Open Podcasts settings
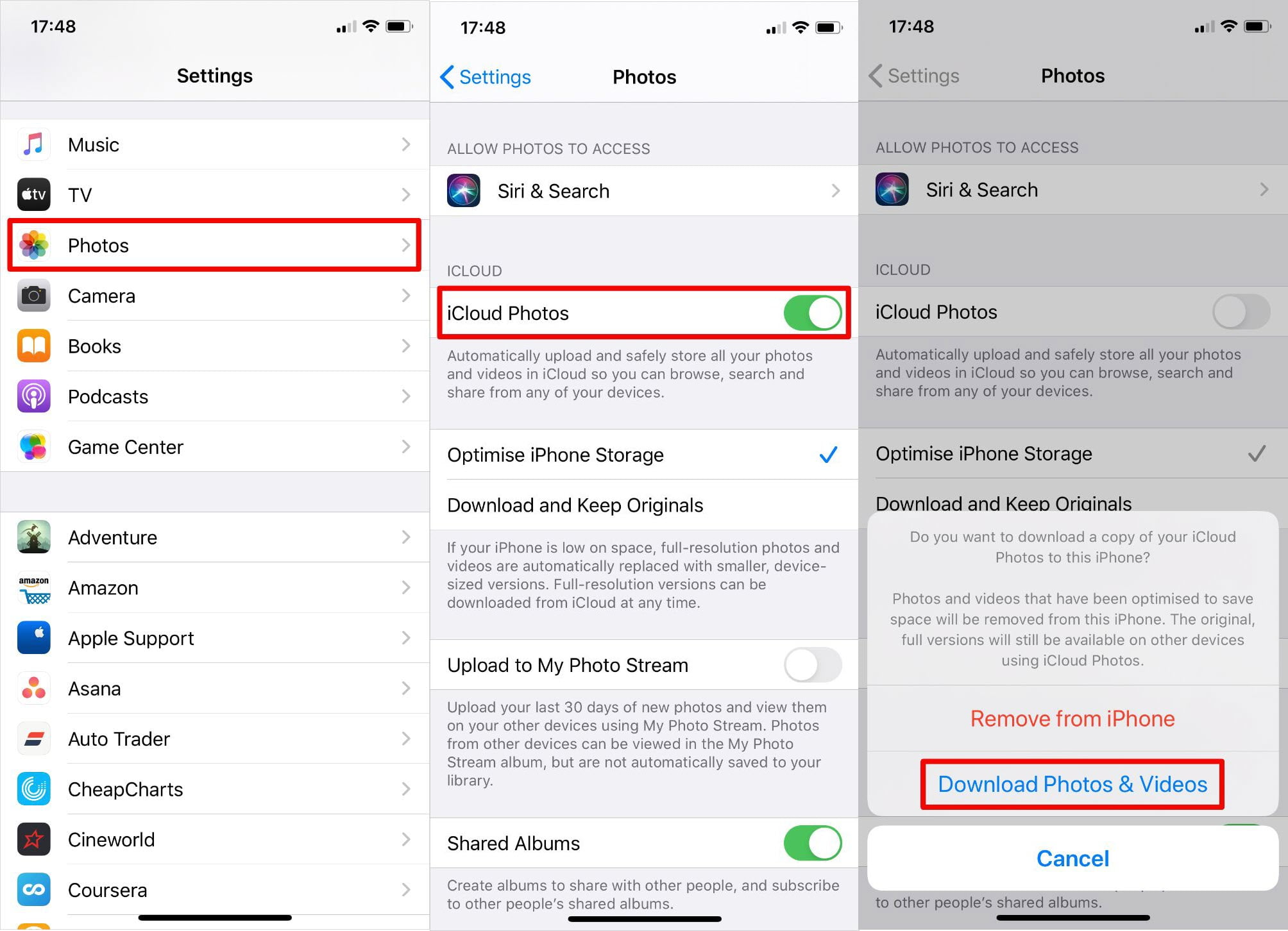 tap(213, 397)
